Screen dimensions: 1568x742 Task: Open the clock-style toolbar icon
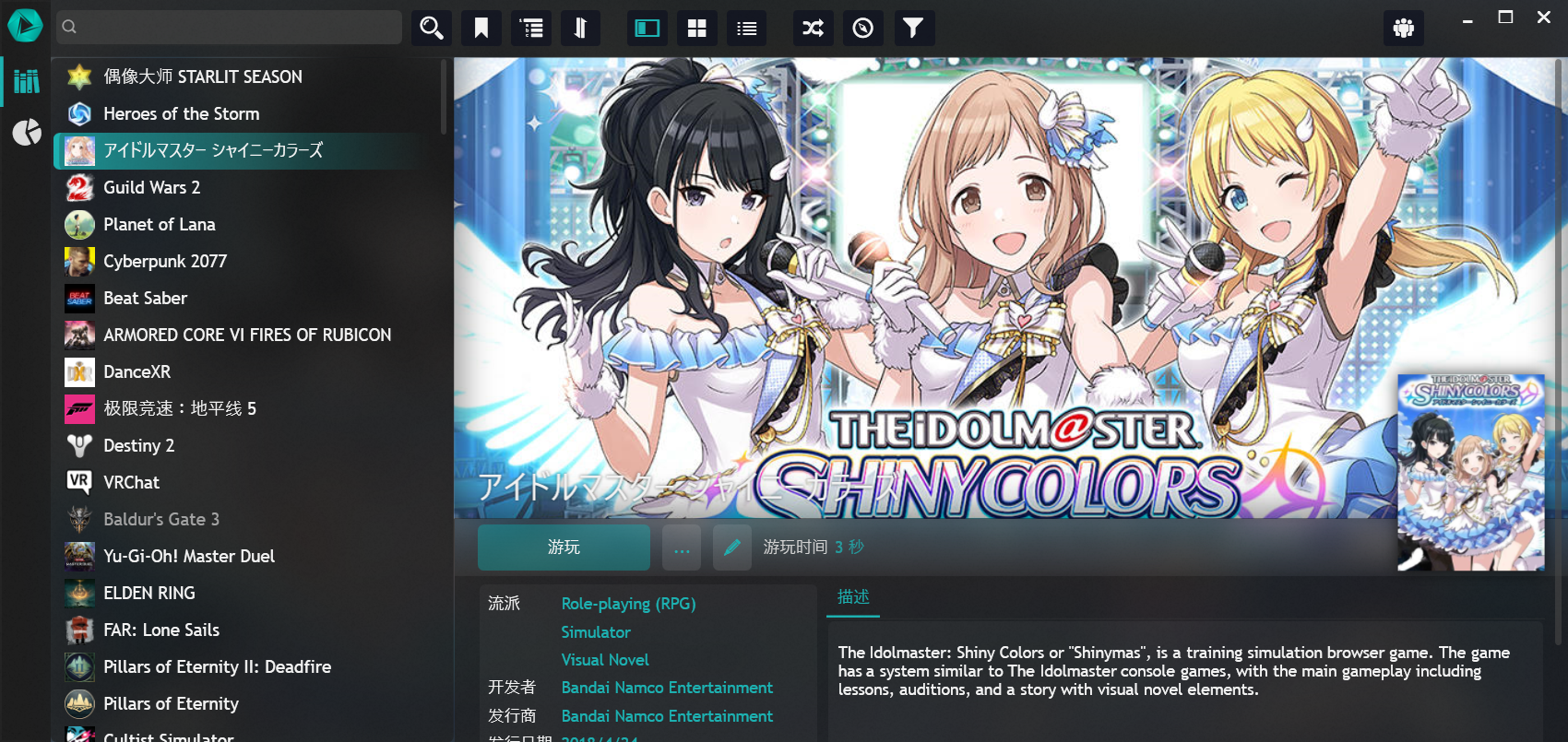[862, 28]
